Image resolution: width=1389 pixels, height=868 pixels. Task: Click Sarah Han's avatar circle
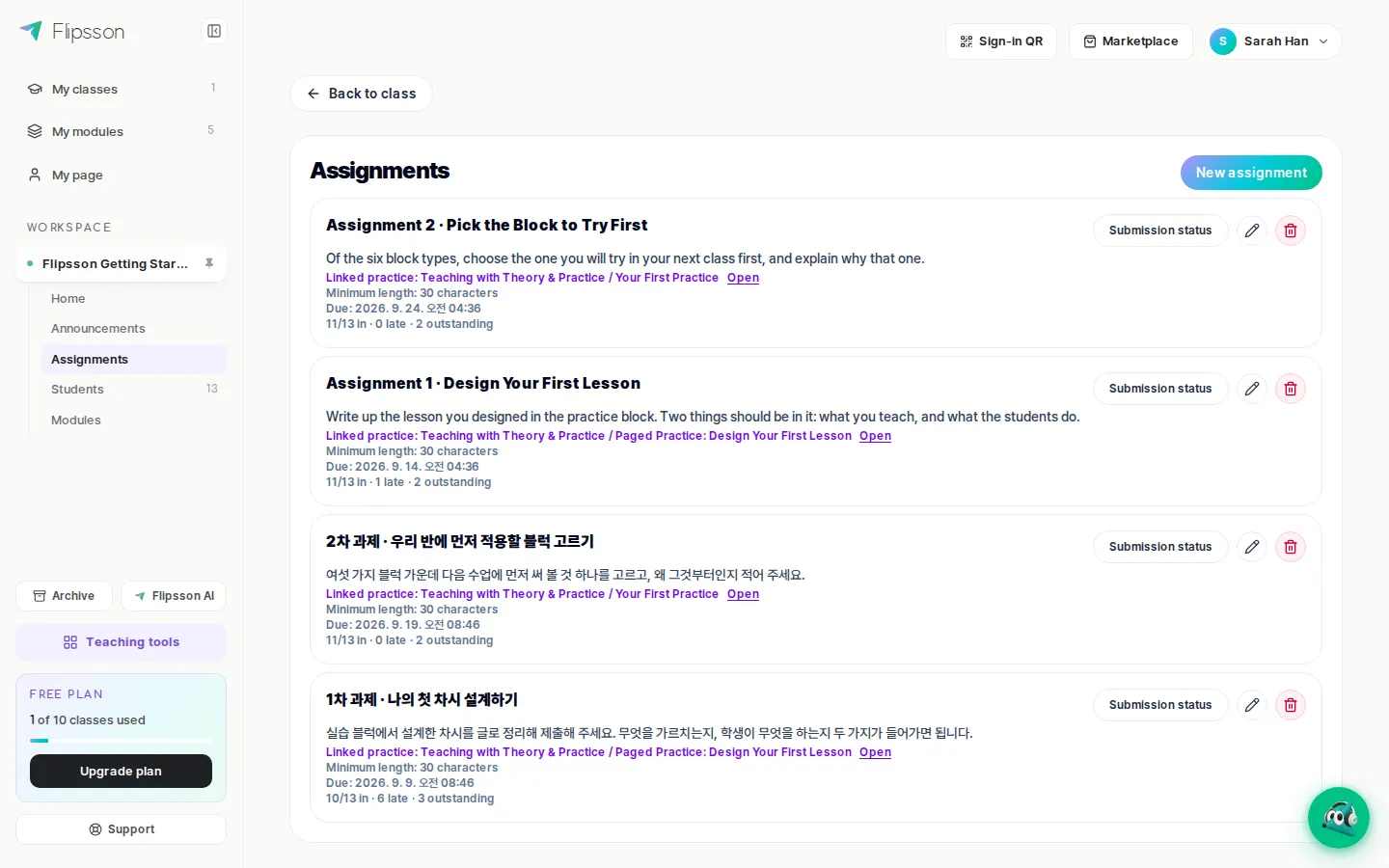(x=1223, y=41)
